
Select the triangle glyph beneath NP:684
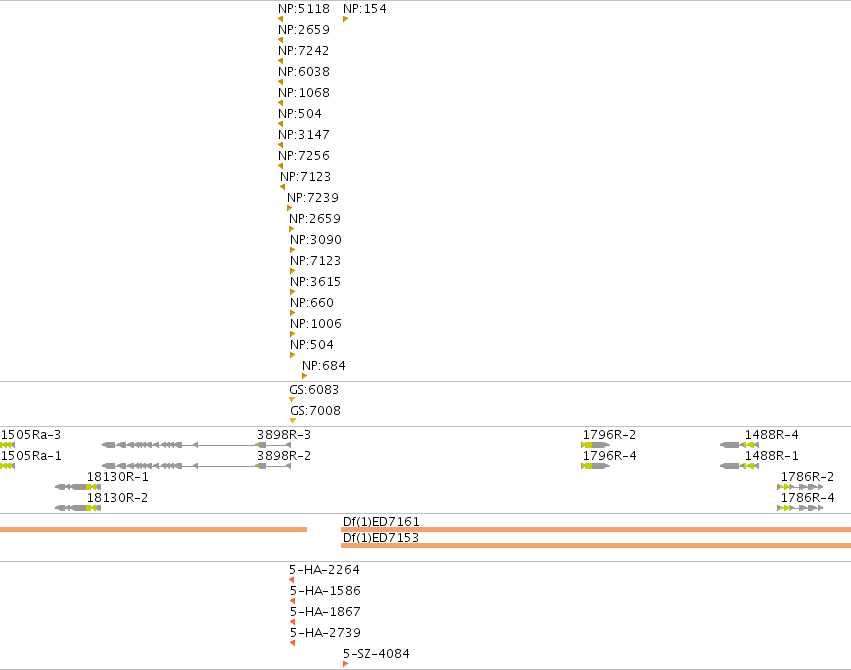[x=304, y=376]
